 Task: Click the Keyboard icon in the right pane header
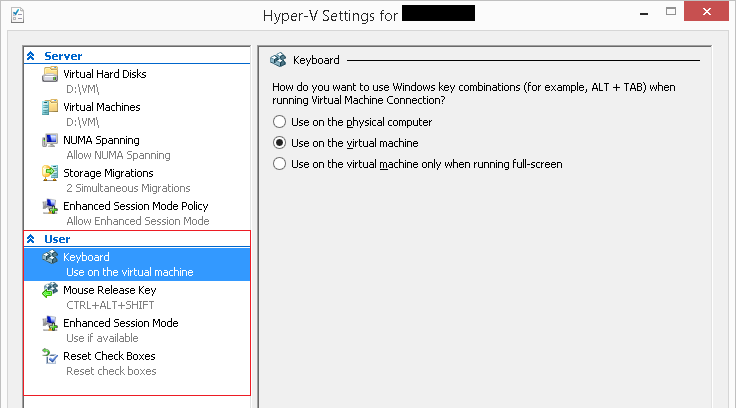[x=278, y=60]
